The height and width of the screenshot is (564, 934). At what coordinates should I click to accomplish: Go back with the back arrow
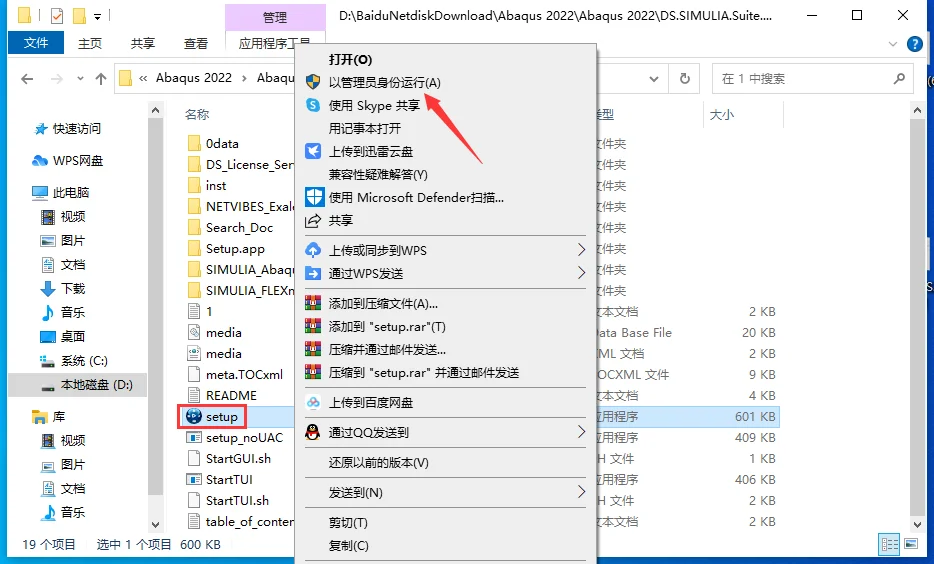(x=27, y=79)
